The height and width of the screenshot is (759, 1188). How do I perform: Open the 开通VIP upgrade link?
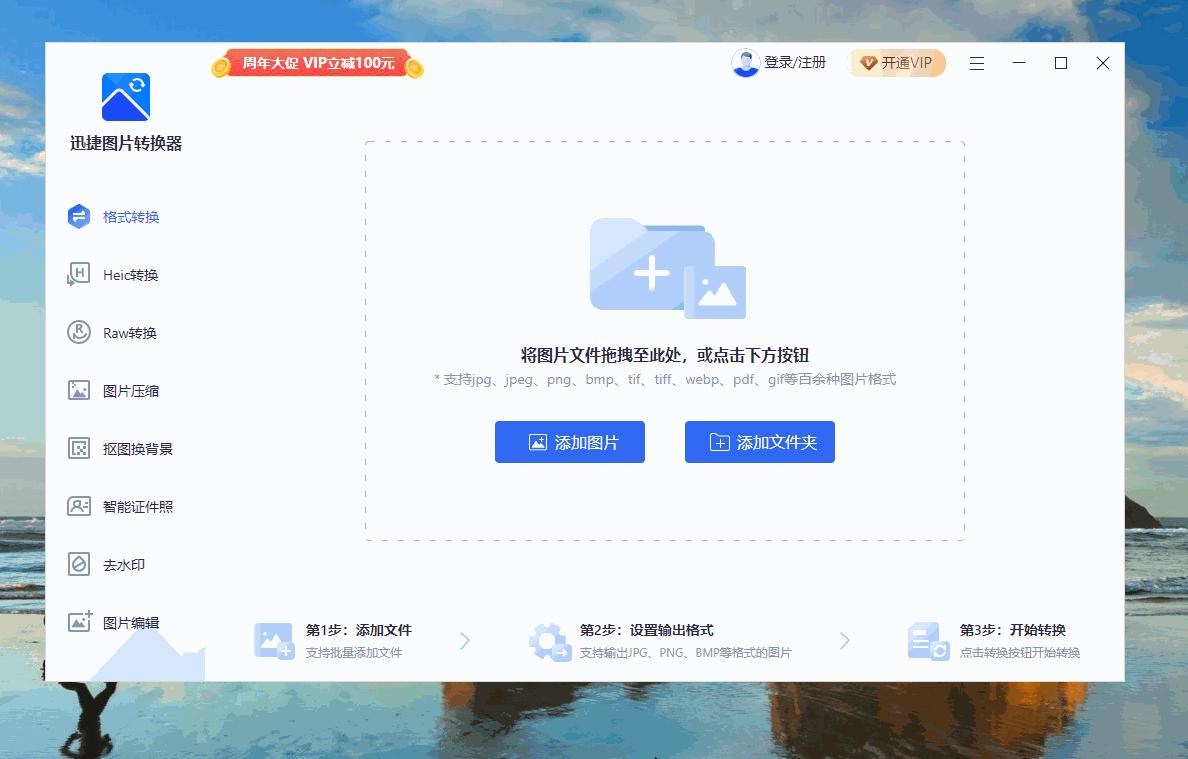tap(897, 62)
